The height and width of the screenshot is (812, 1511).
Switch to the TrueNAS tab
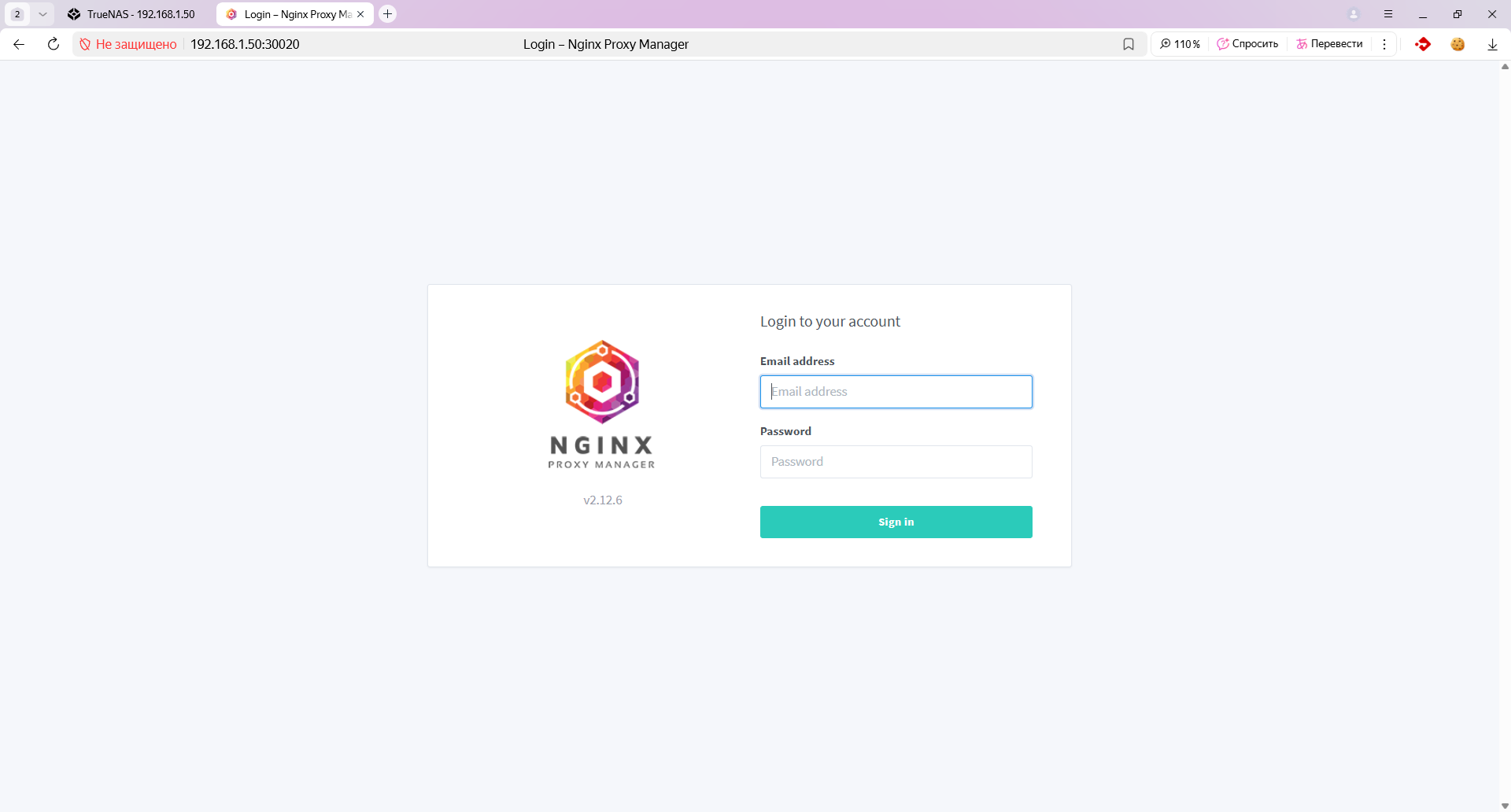click(132, 14)
